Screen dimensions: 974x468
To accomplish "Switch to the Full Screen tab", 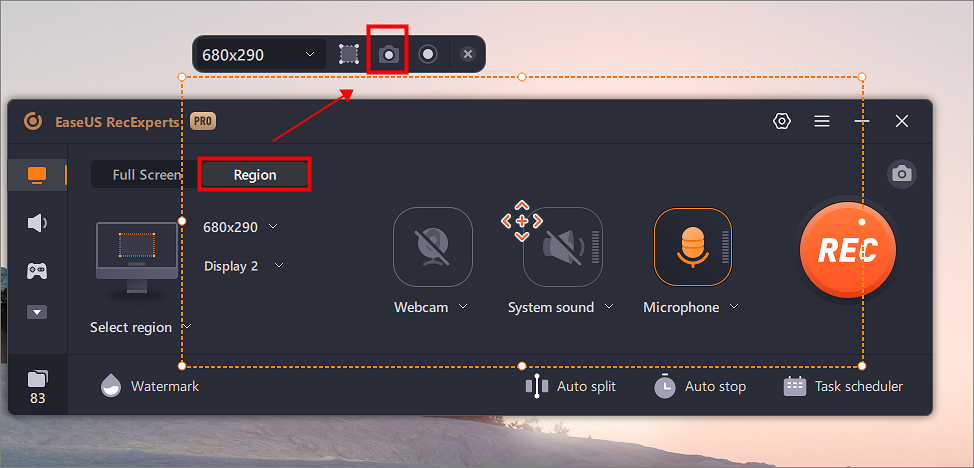I will point(145,175).
